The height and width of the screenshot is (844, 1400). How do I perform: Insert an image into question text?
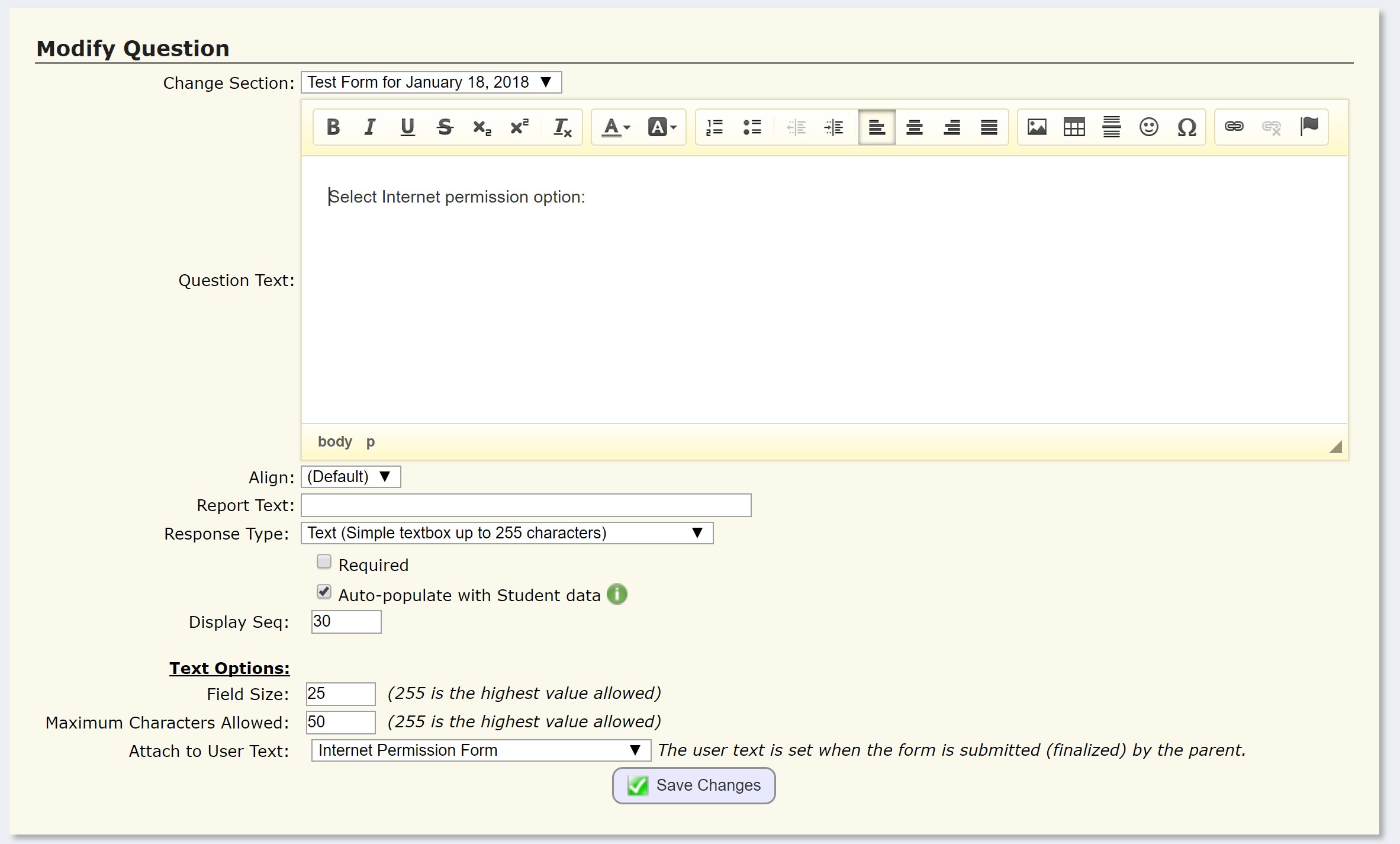click(x=1037, y=127)
